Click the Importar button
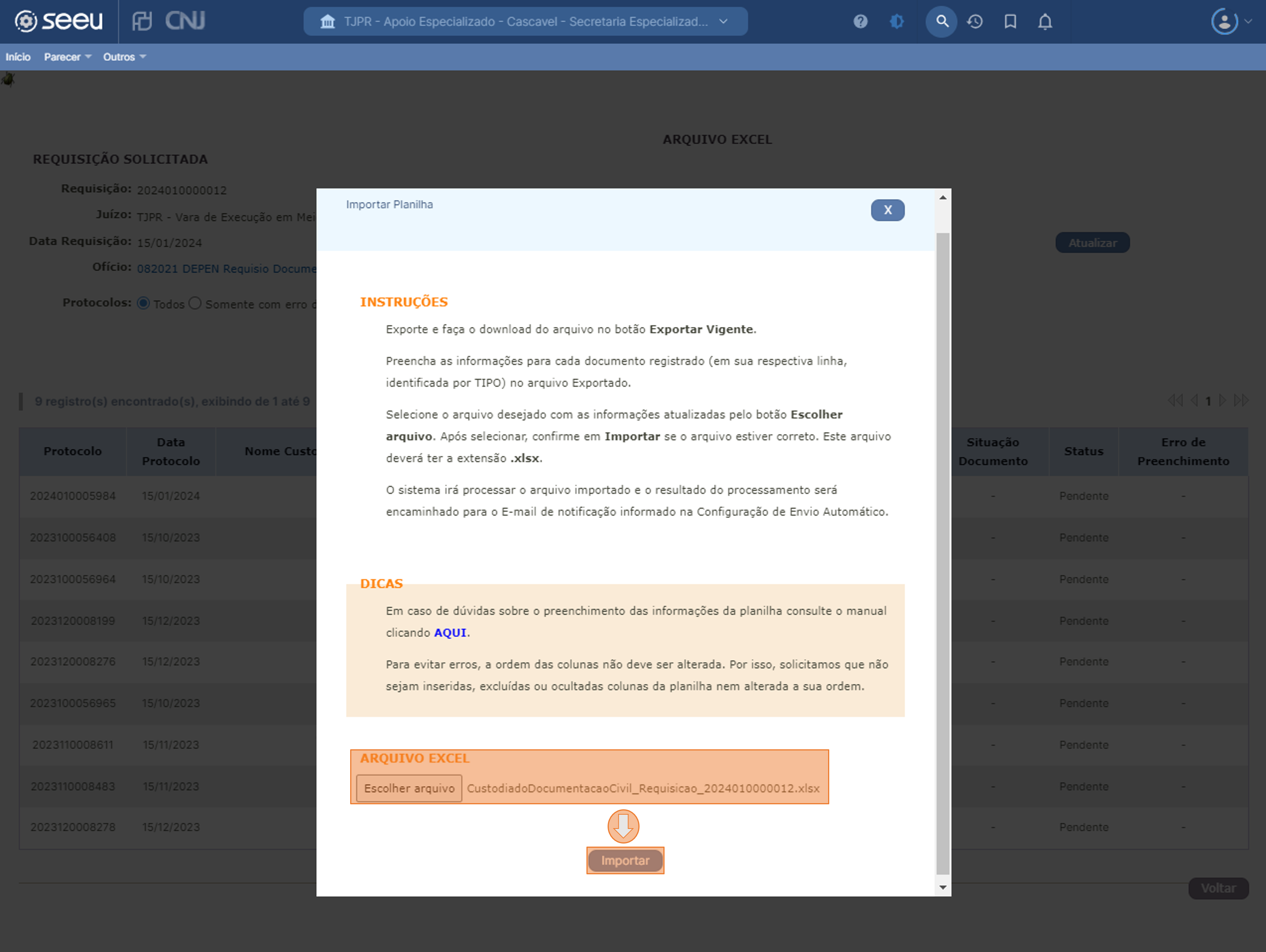The height and width of the screenshot is (952, 1266). [x=625, y=860]
